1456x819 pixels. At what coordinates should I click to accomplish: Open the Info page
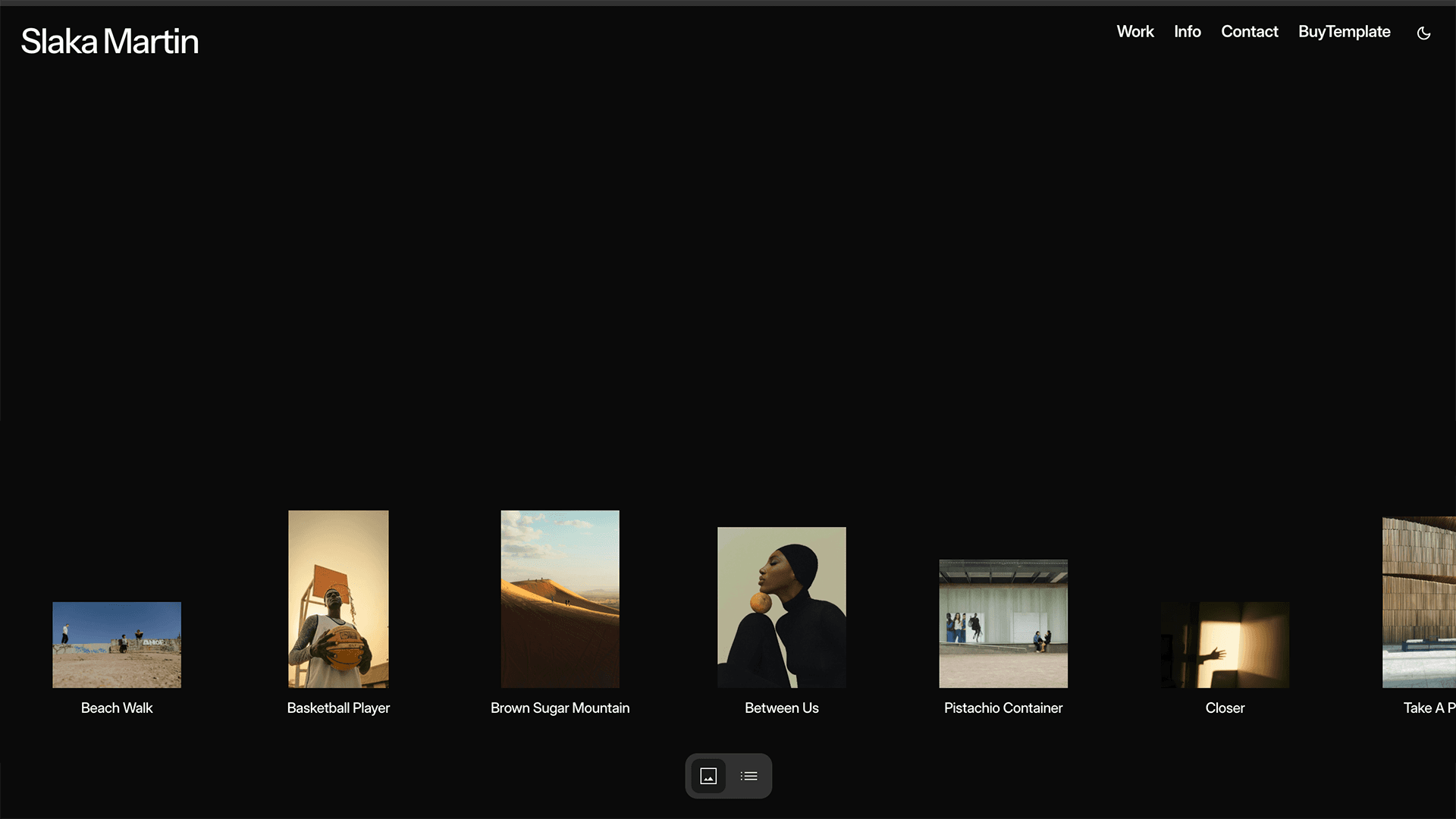1187,32
